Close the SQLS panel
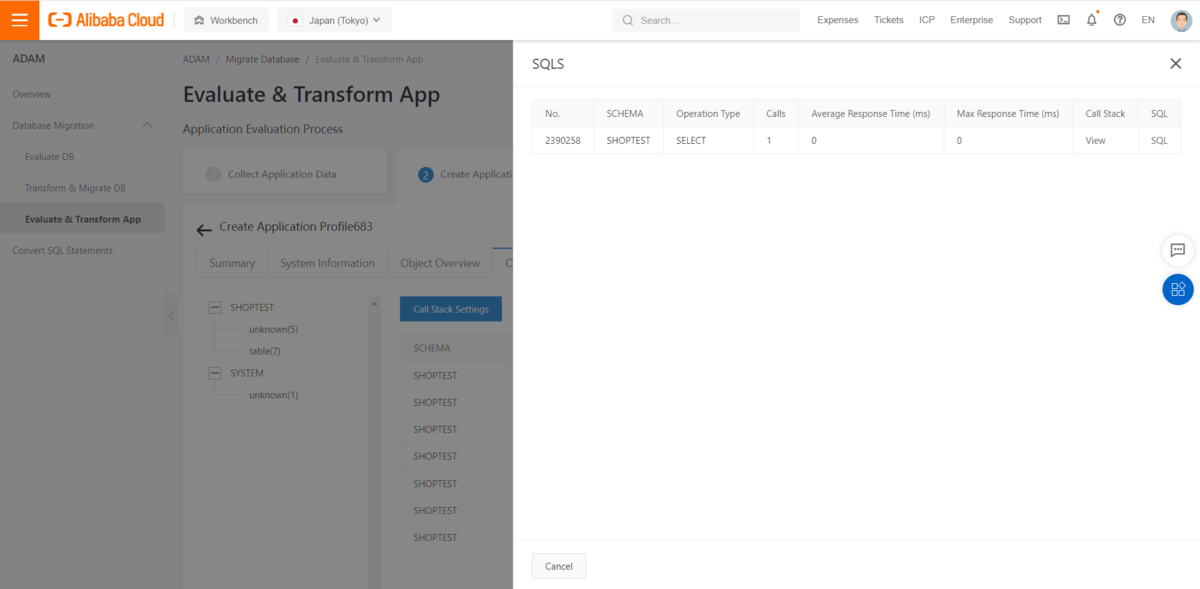The height and width of the screenshot is (589, 1200). 1175,63
